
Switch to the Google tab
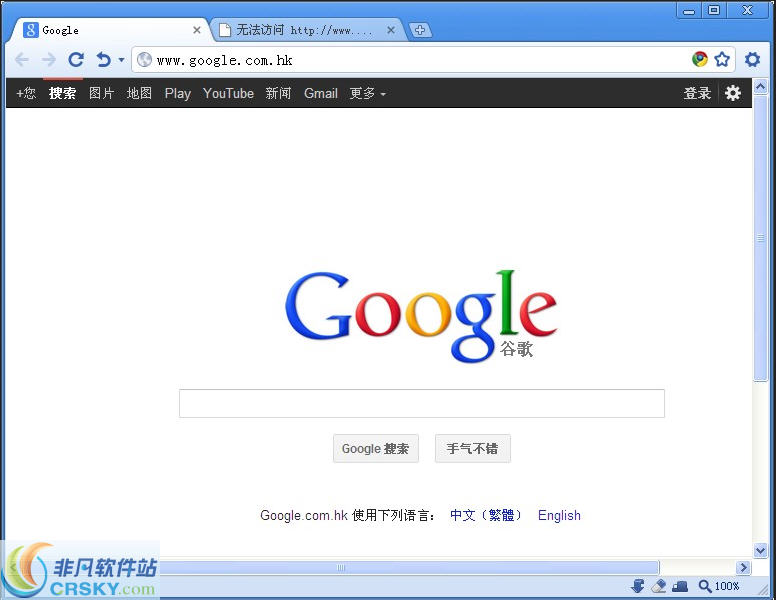[x=111, y=30]
